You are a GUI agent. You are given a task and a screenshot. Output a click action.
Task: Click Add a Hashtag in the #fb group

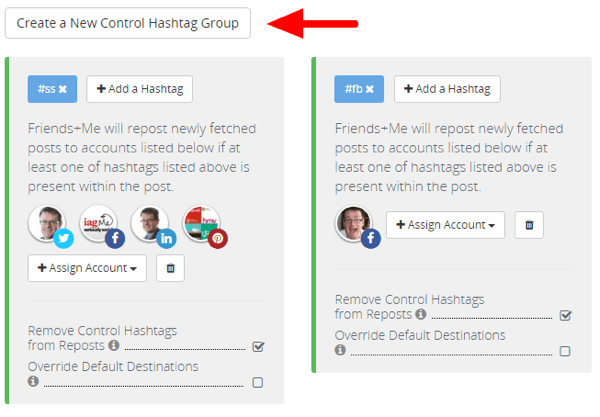(447, 89)
